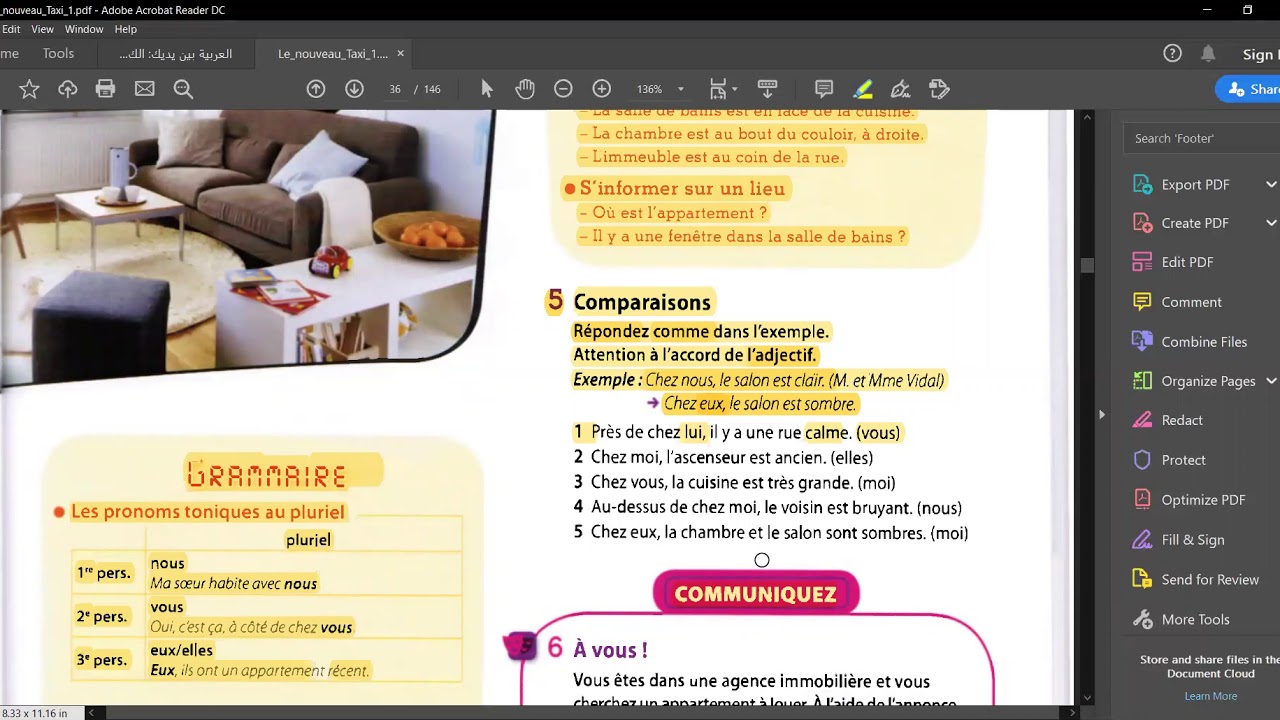The image size is (1280, 720).
Task: Open the Organize Pages tool
Action: tap(1208, 381)
